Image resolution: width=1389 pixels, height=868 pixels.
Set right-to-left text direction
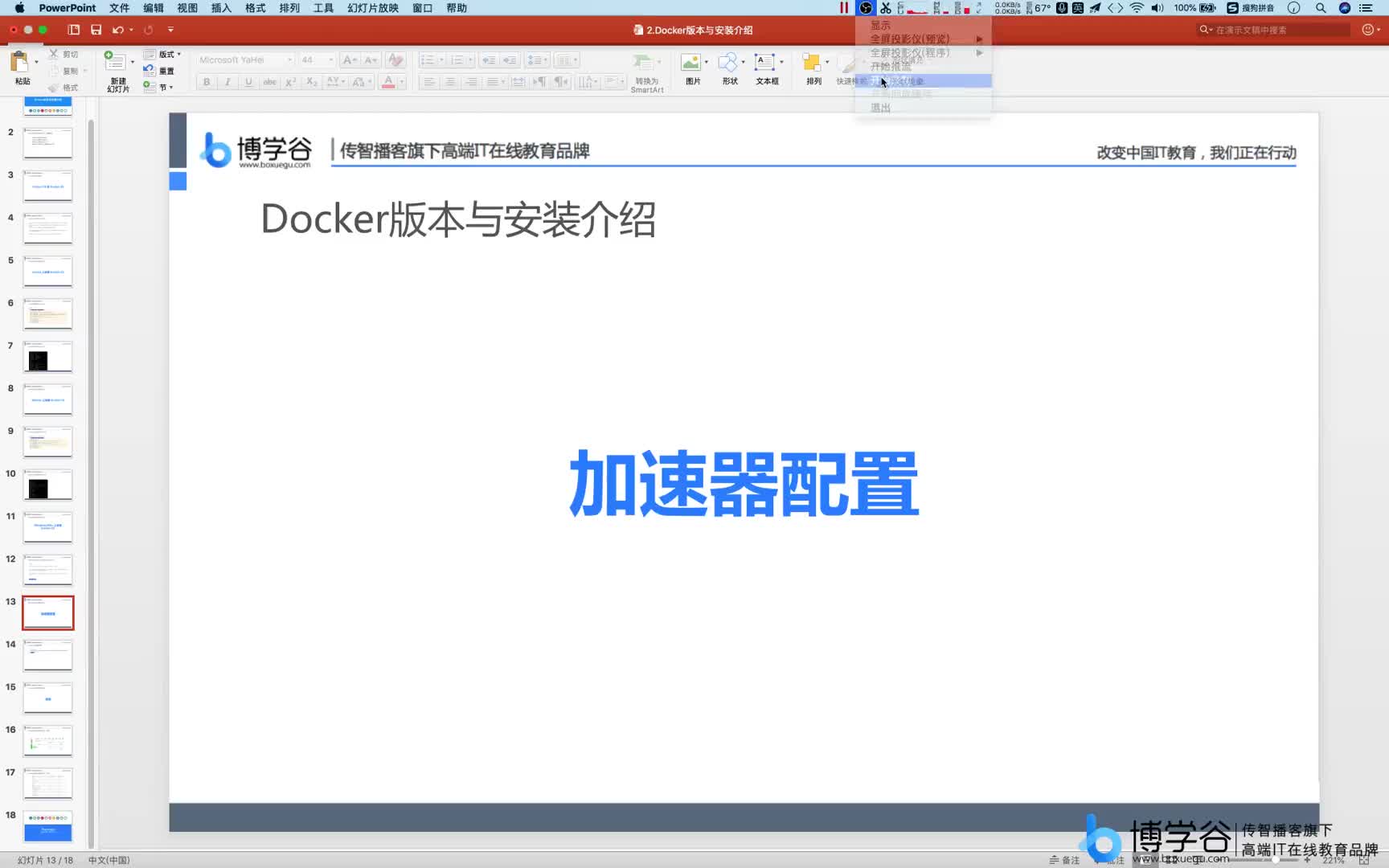point(561,82)
